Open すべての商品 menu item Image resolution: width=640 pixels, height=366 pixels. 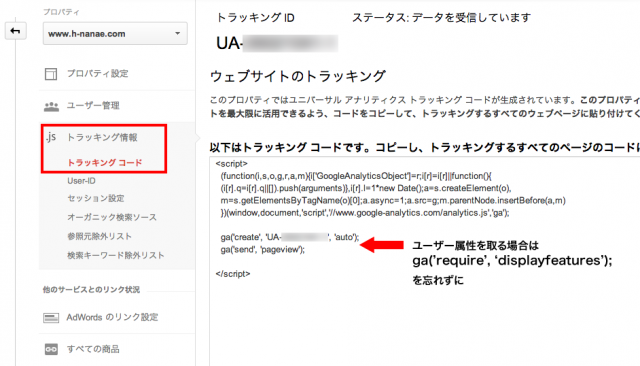pyautogui.click(x=93, y=349)
